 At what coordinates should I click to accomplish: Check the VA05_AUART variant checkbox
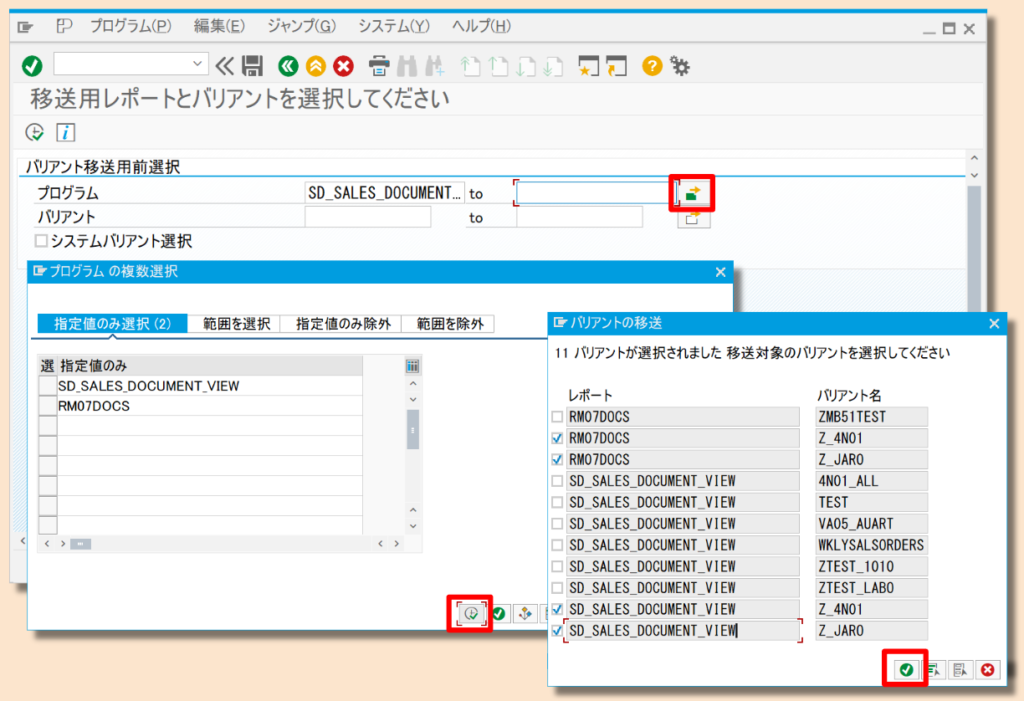557,523
